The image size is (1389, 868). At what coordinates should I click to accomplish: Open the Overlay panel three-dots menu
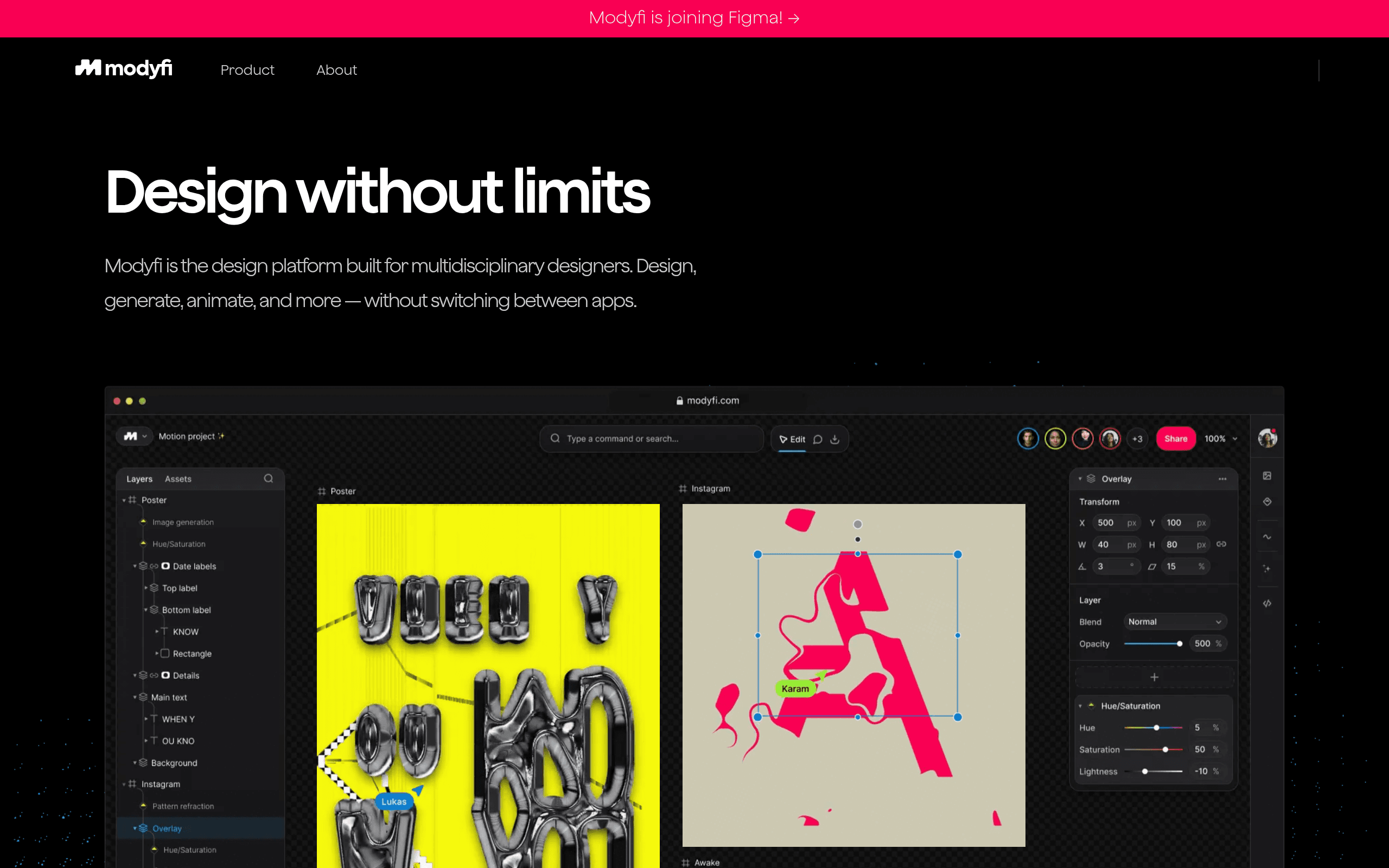(1222, 479)
